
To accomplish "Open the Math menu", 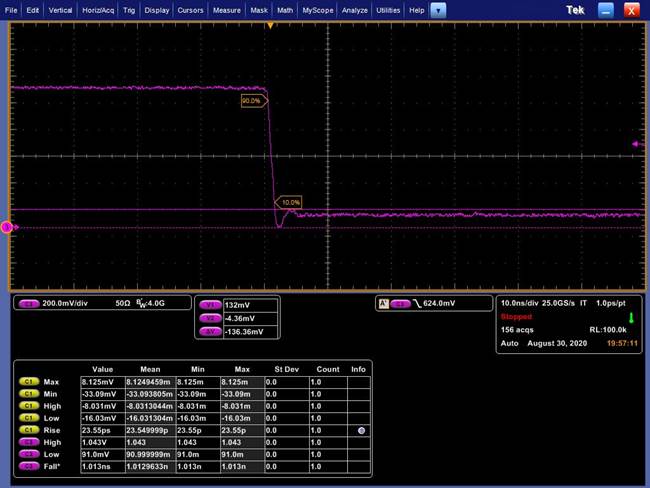I will (285, 10).
